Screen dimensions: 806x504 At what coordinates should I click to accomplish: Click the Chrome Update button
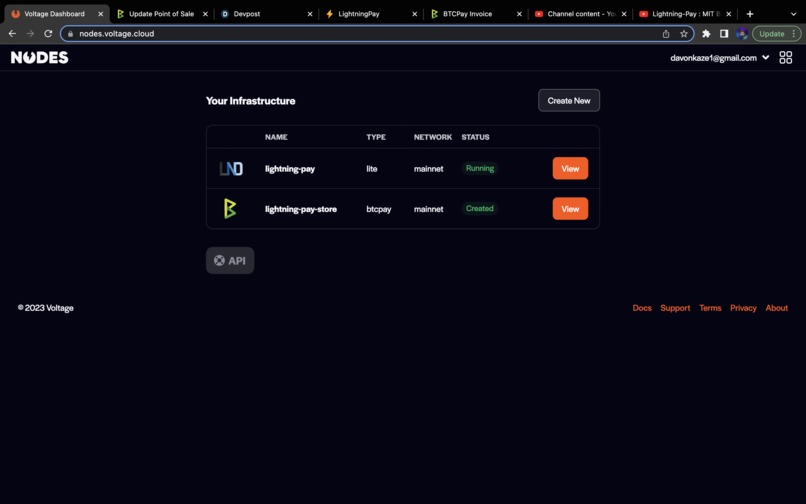pos(771,33)
